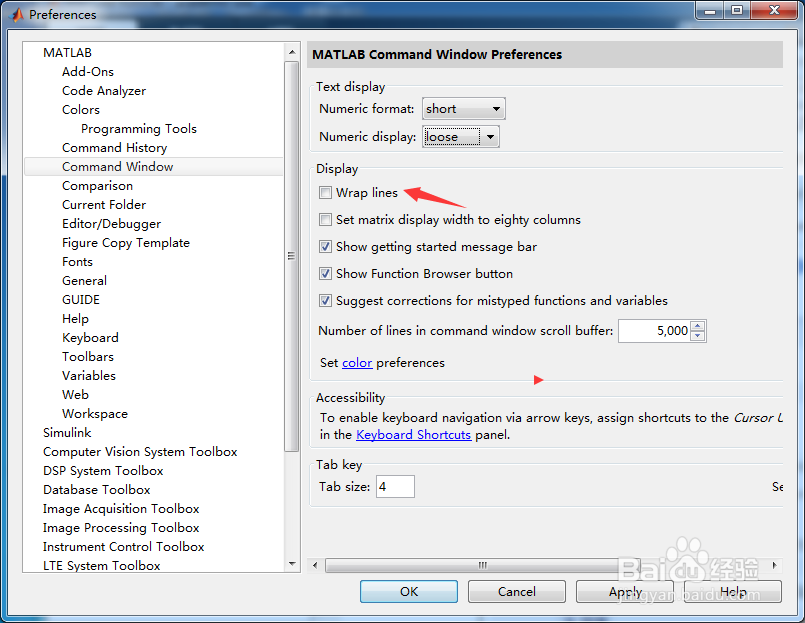
Task: Select Figure Copy Template preferences
Action: coord(126,243)
